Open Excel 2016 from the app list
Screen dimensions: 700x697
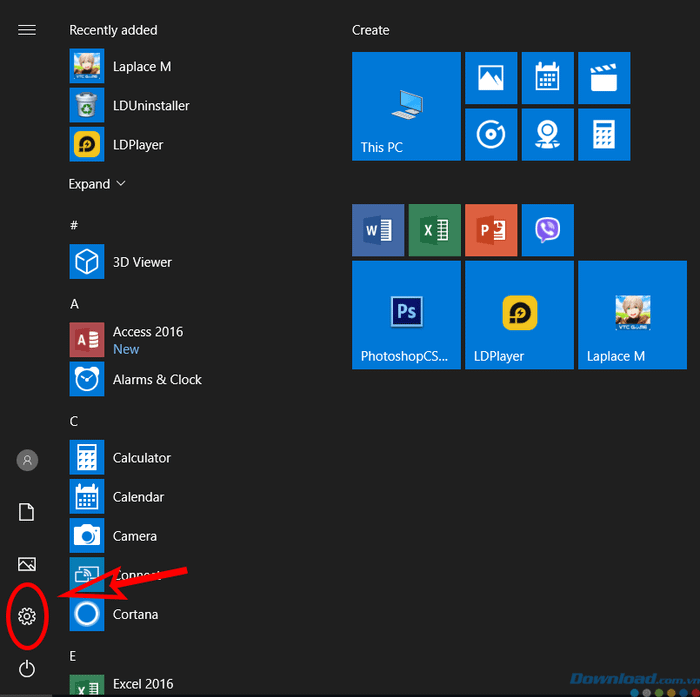point(121,684)
